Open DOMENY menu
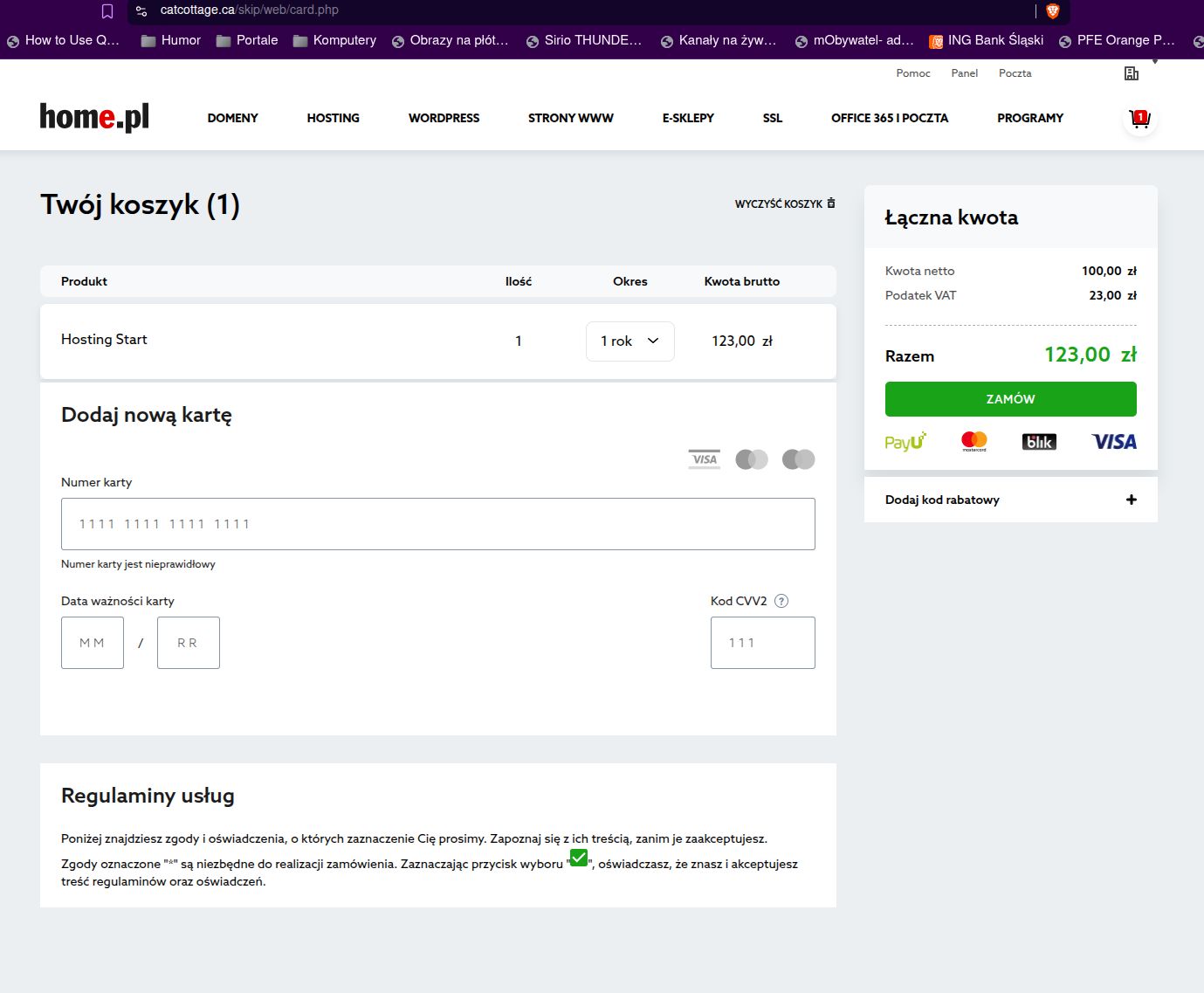Image resolution: width=1204 pixels, height=993 pixels. click(232, 118)
